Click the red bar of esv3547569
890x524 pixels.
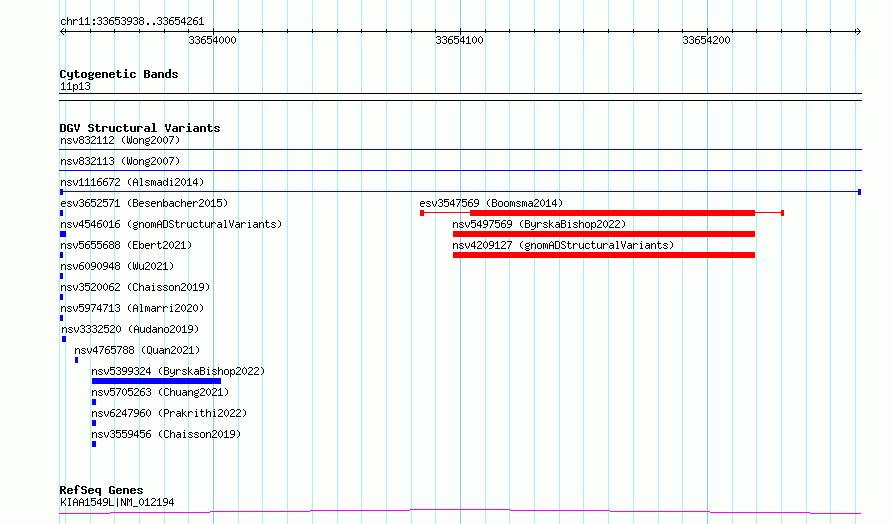[x=612, y=213]
